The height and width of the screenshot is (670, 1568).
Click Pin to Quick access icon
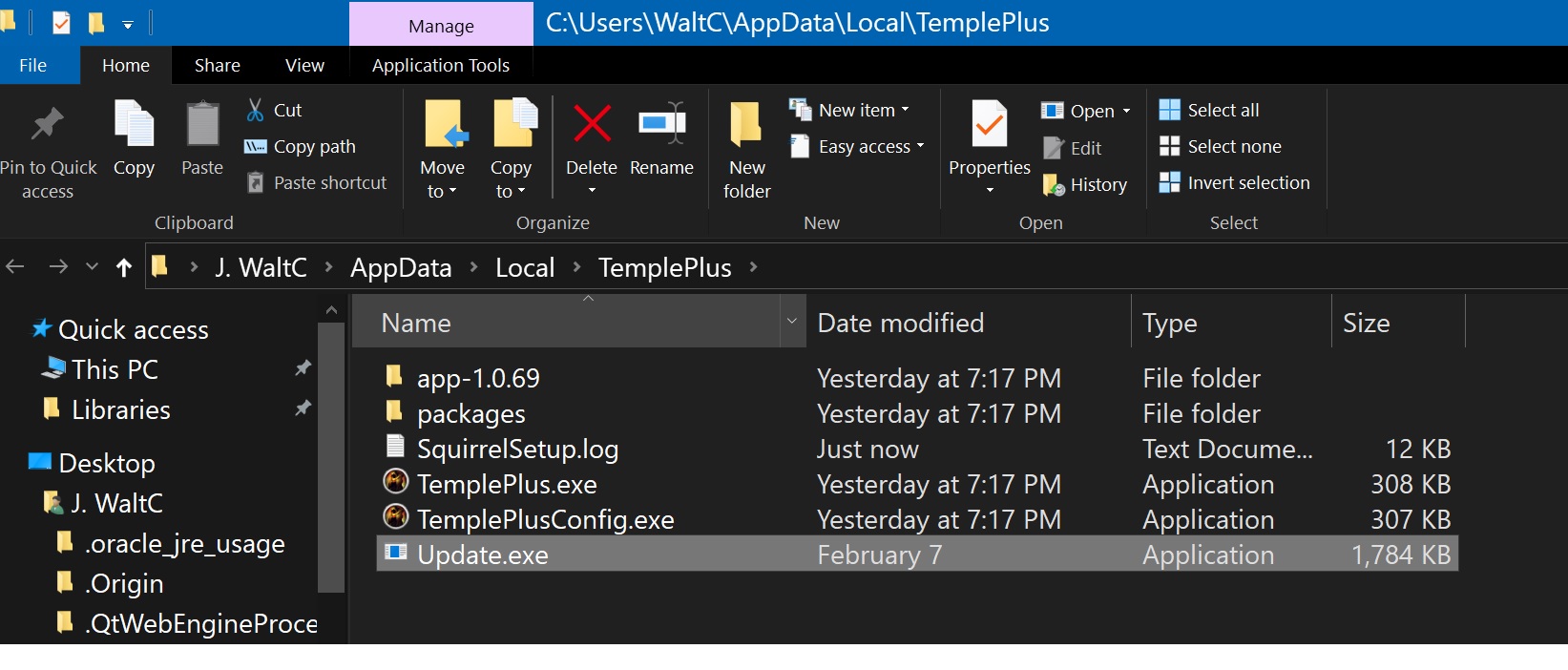(x=47, y=125)
